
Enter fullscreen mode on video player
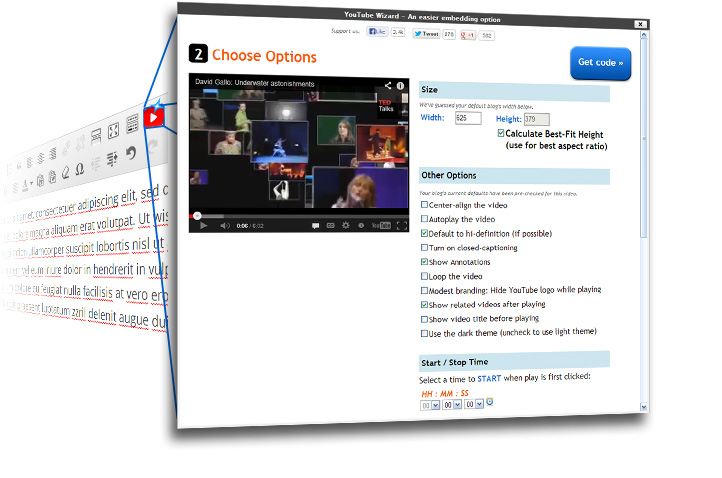coord(402,226)
